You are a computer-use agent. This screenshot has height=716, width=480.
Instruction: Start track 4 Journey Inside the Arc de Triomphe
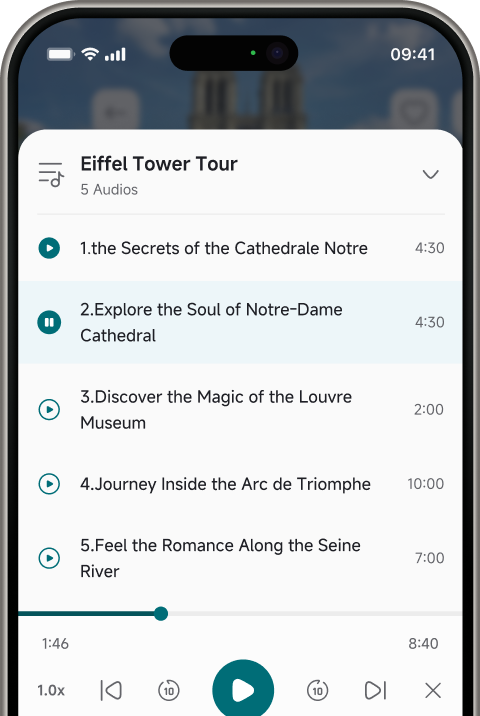[49, 484]
